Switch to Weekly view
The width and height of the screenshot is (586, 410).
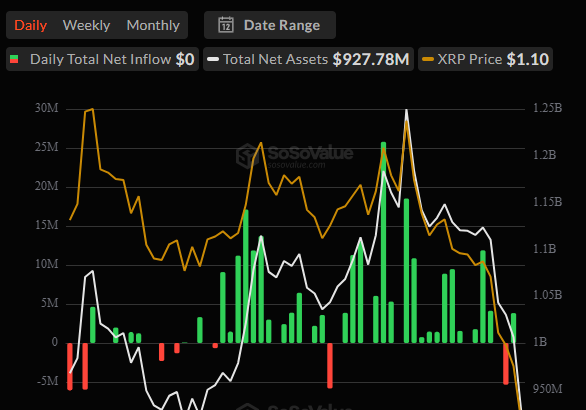(86, 25)
